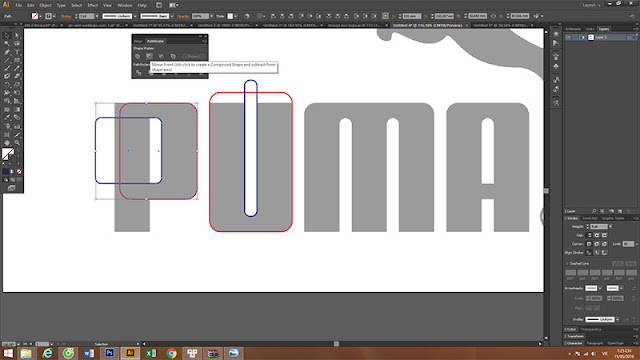This screenshot has height=360, width=640.
Task: Select the Magic Wand tool
Action: 7,43
